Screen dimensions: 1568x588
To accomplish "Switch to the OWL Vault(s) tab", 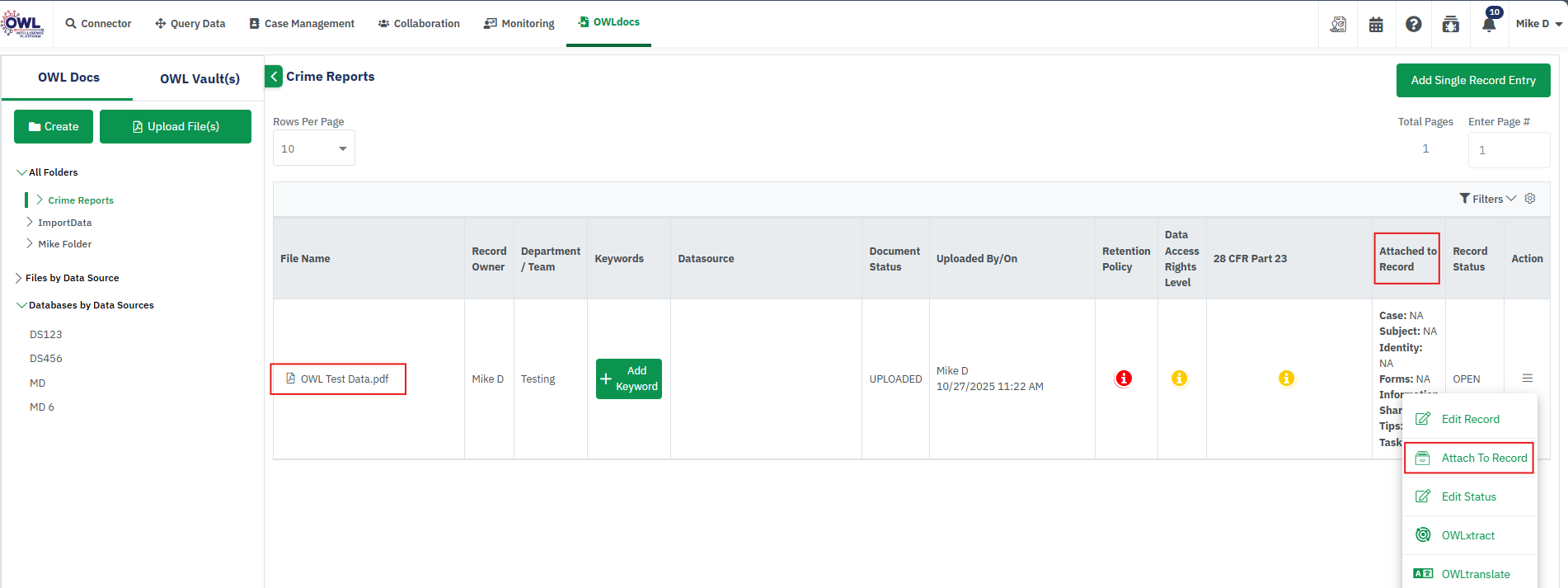I will [x=200, y=79].
